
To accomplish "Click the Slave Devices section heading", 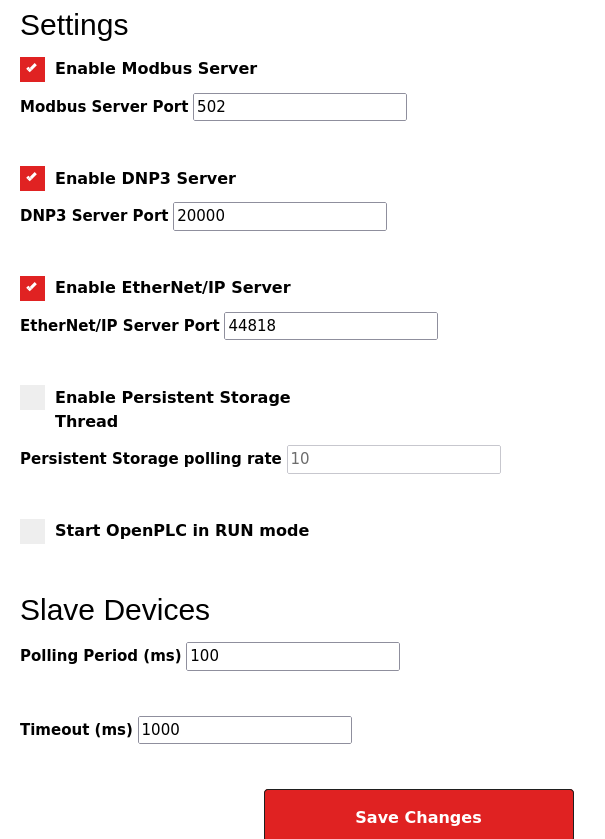I will coord(115,610).
